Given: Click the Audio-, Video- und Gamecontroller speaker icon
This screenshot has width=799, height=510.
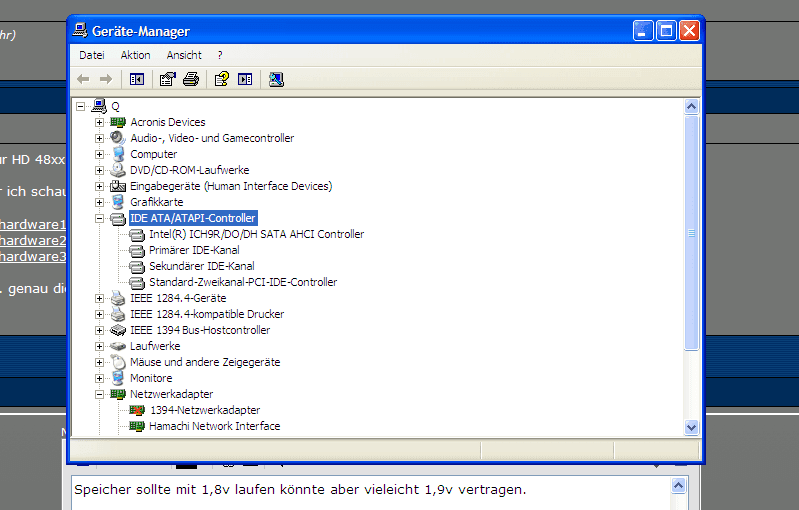Looking at the screenshot, I should 118,138.
